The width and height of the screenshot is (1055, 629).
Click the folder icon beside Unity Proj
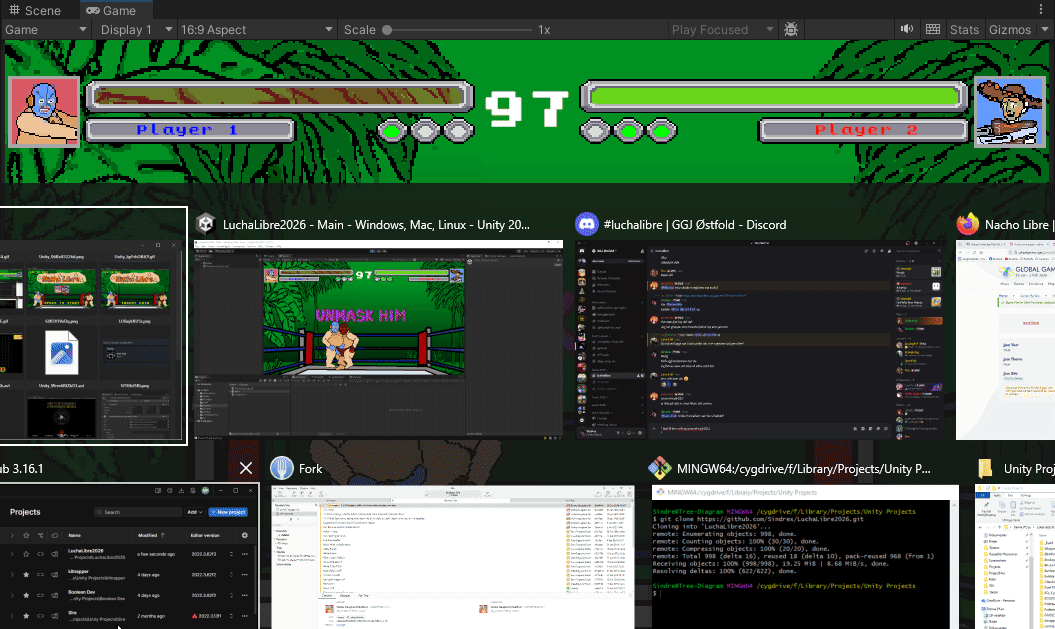click(x=985, y=468)
